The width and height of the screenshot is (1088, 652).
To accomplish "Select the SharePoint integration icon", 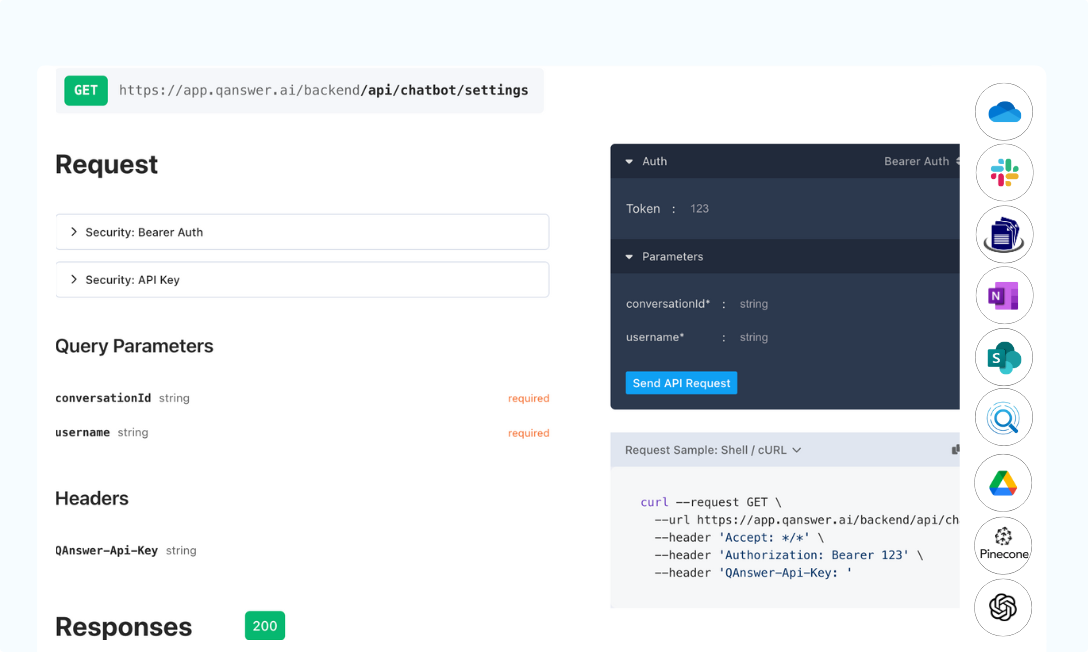I will [1003, 357].
